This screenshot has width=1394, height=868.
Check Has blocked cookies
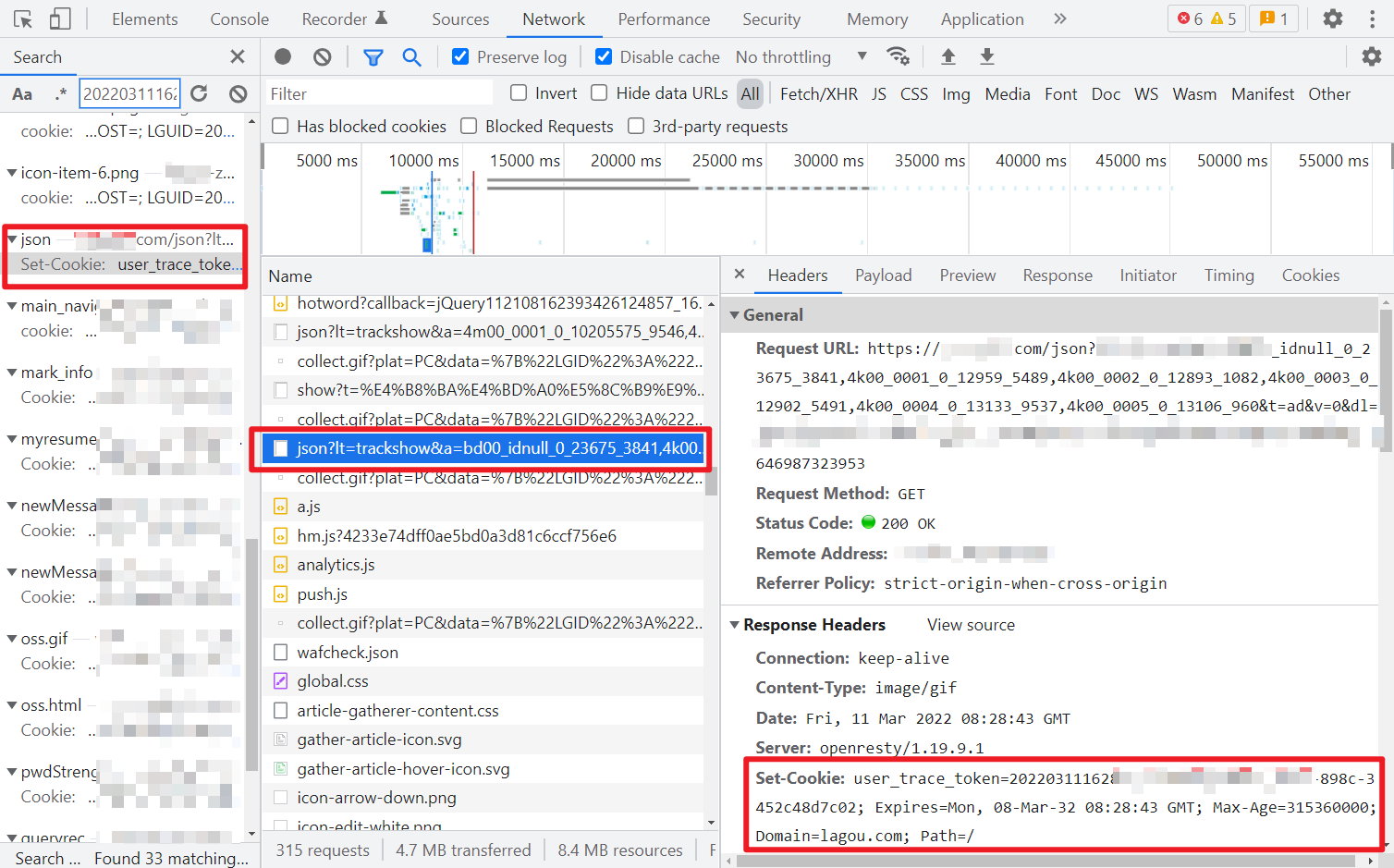280,126
